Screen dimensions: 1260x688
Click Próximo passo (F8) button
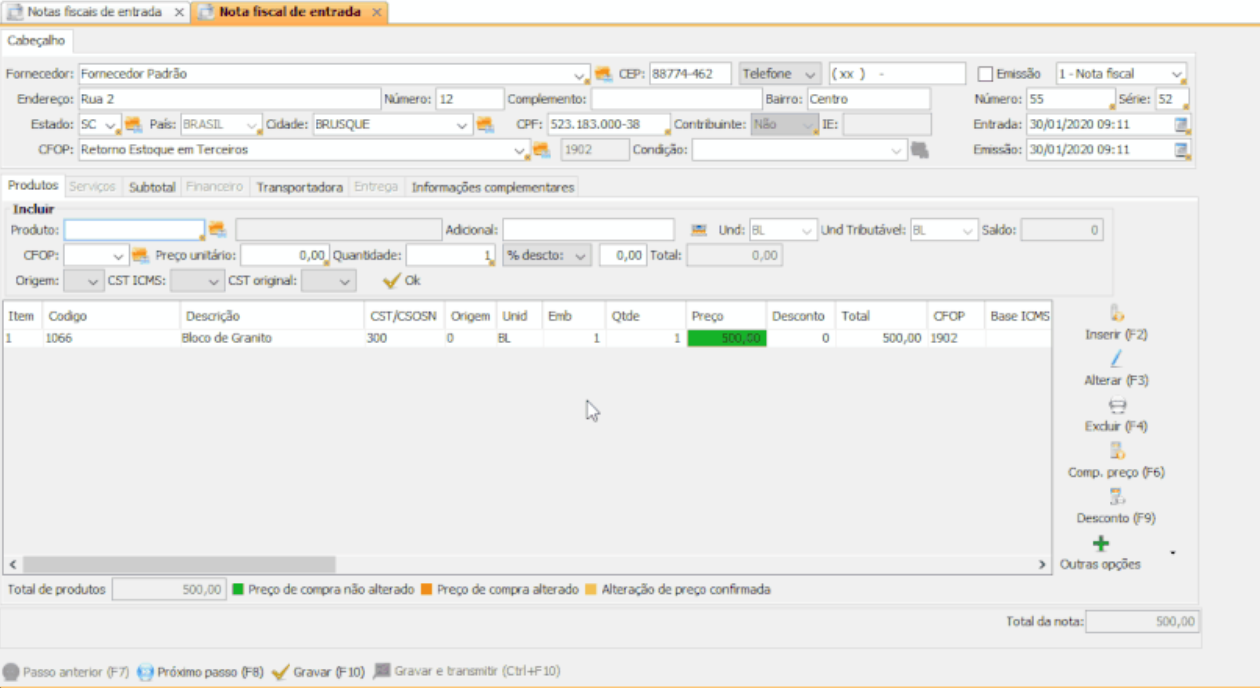[x=200, y=672]
